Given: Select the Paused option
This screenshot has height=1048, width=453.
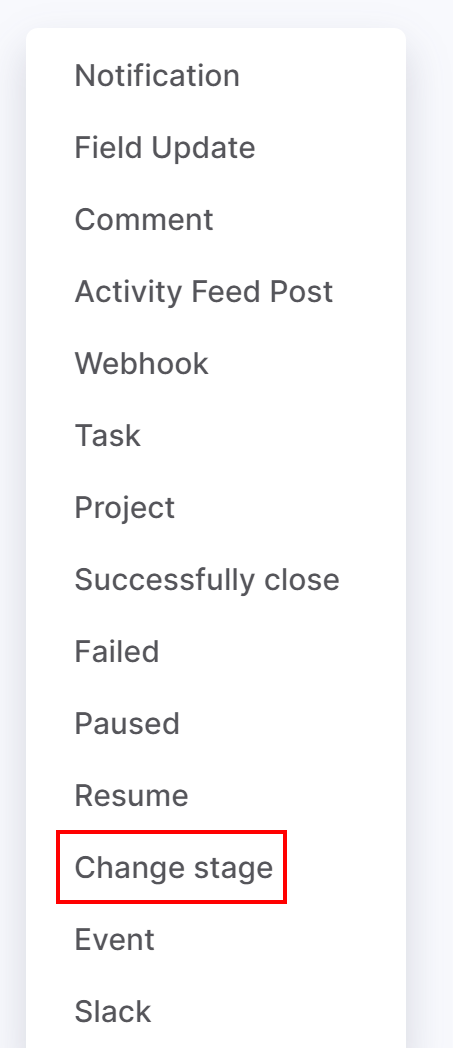Looking at the screenshot, I should (127, 725).
